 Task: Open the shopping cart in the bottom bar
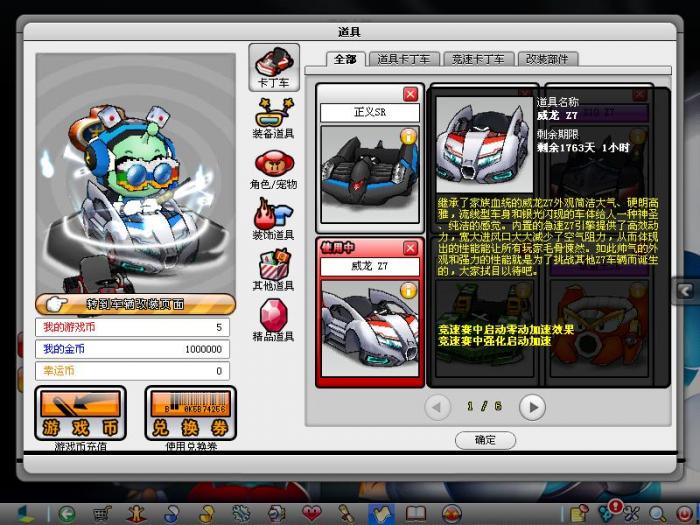pyautogui.click(x=102, y=514)
